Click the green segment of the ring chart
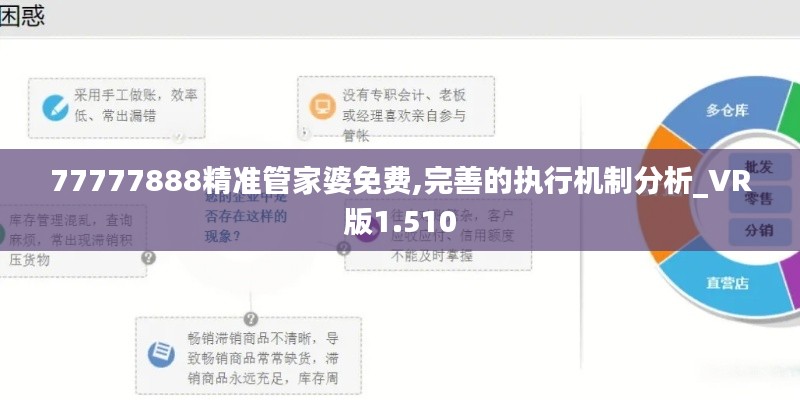Viewport: 800px width, 400px height. pyautogui.click(x=790, y=111)
